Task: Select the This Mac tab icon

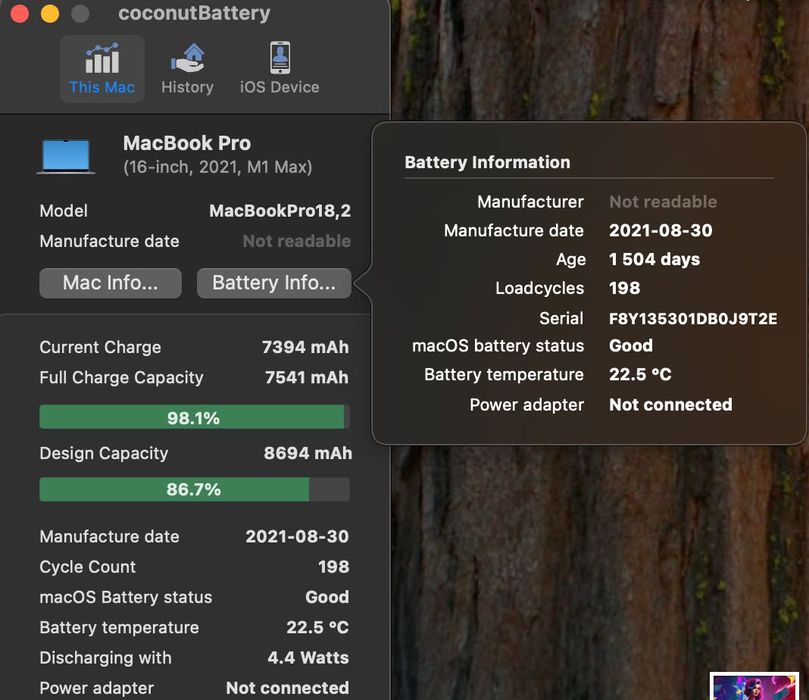Action: point(102,58)
